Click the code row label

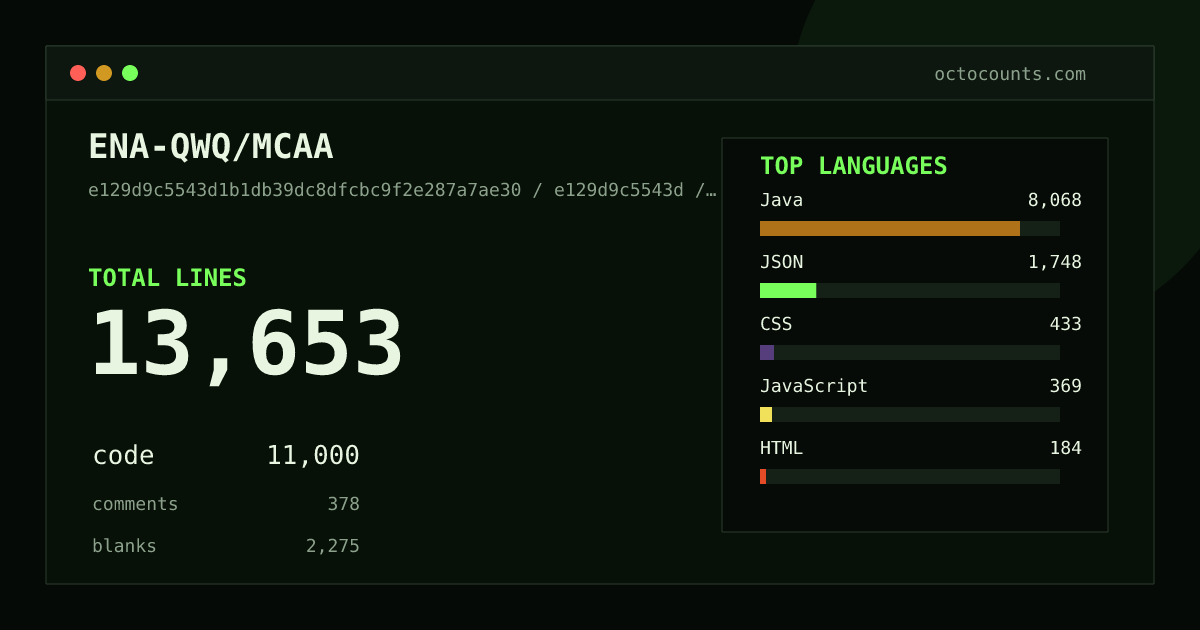click(x=123, y=456)
